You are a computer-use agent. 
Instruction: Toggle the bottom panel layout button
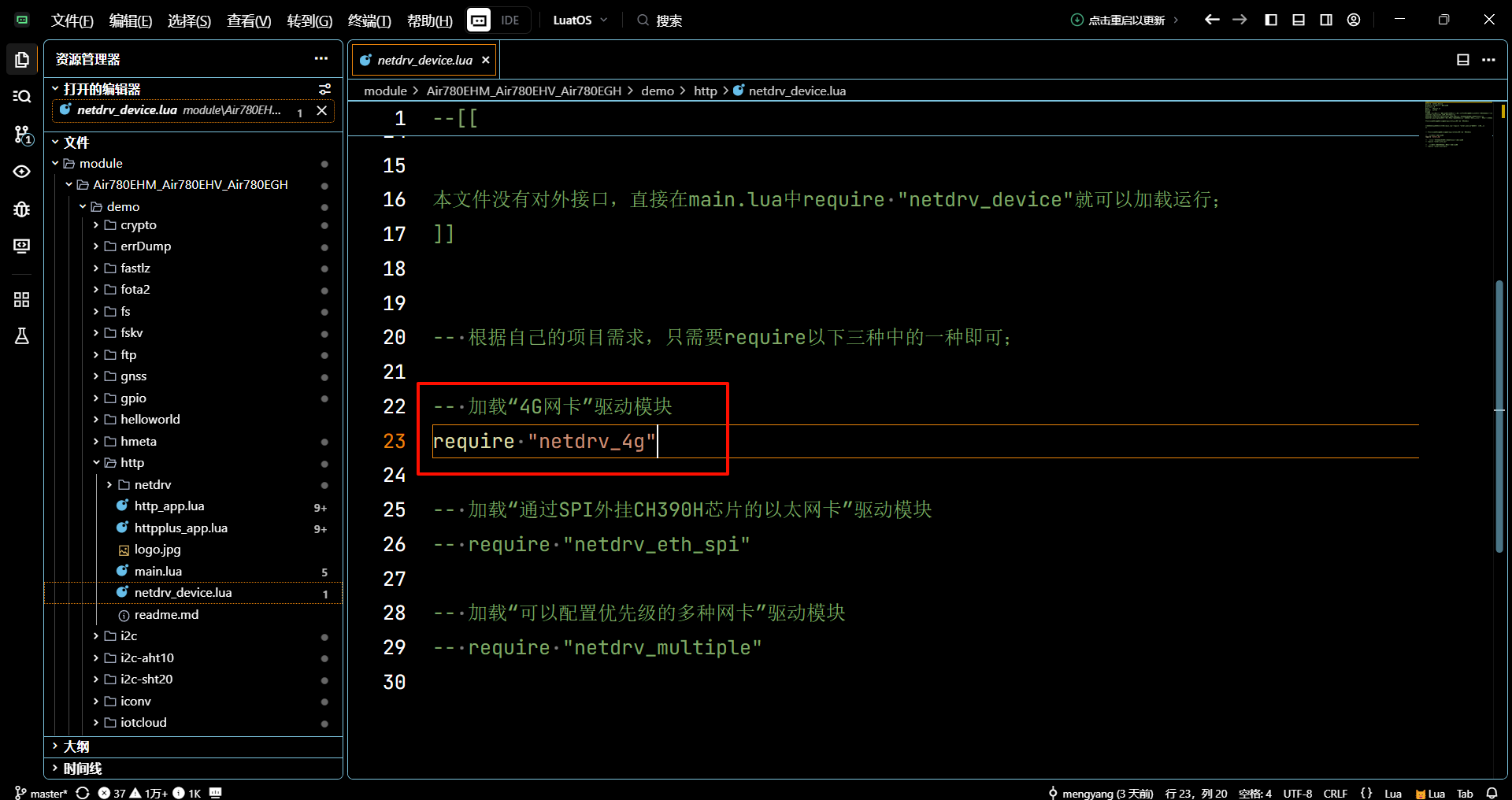pos(1299,20)
